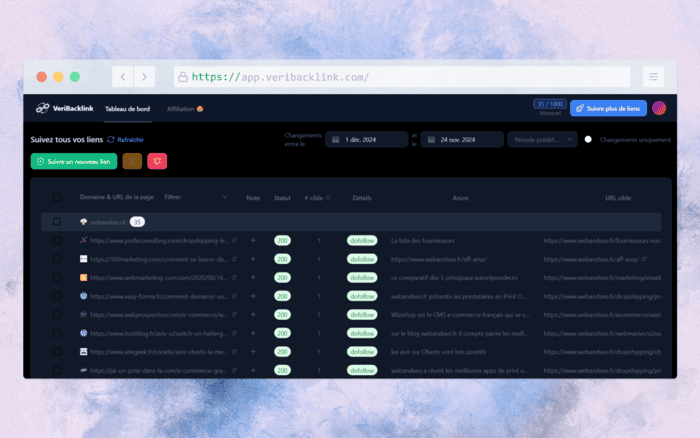Open the browser hamburger menu

(653, 77)
